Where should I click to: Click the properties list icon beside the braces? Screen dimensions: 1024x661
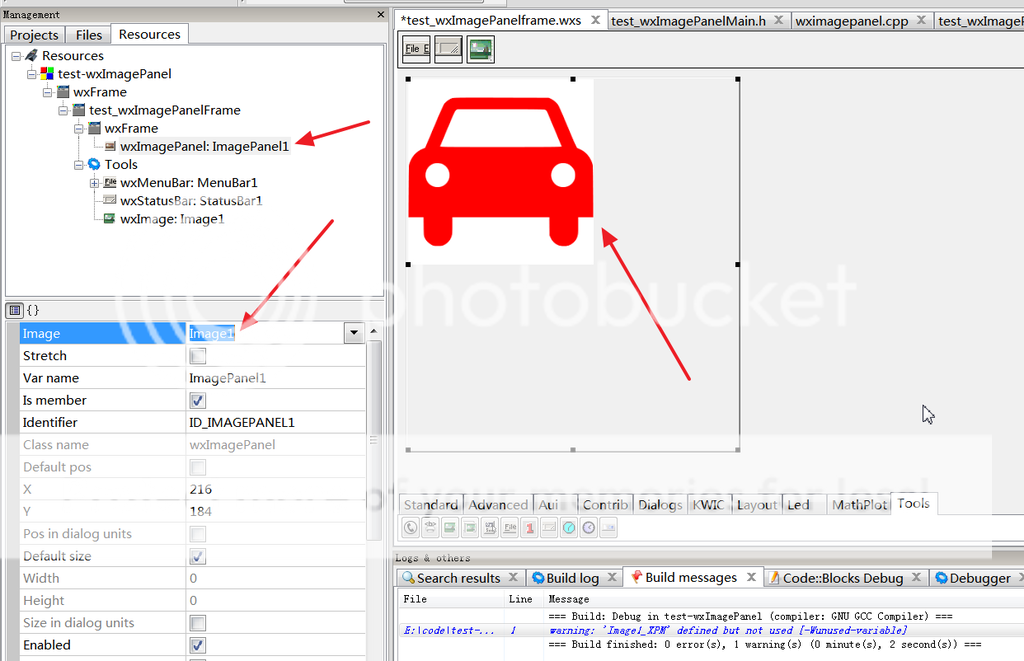click(15, 310)
